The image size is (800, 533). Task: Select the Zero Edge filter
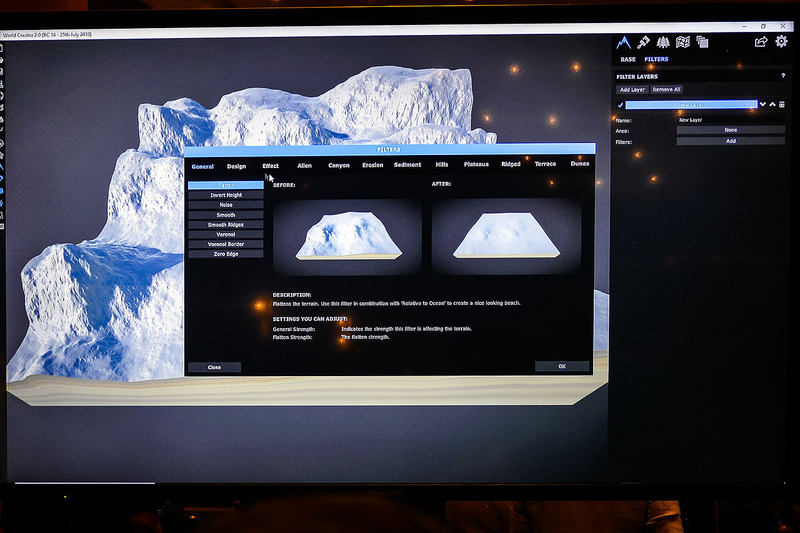click(x=226, y=253)
